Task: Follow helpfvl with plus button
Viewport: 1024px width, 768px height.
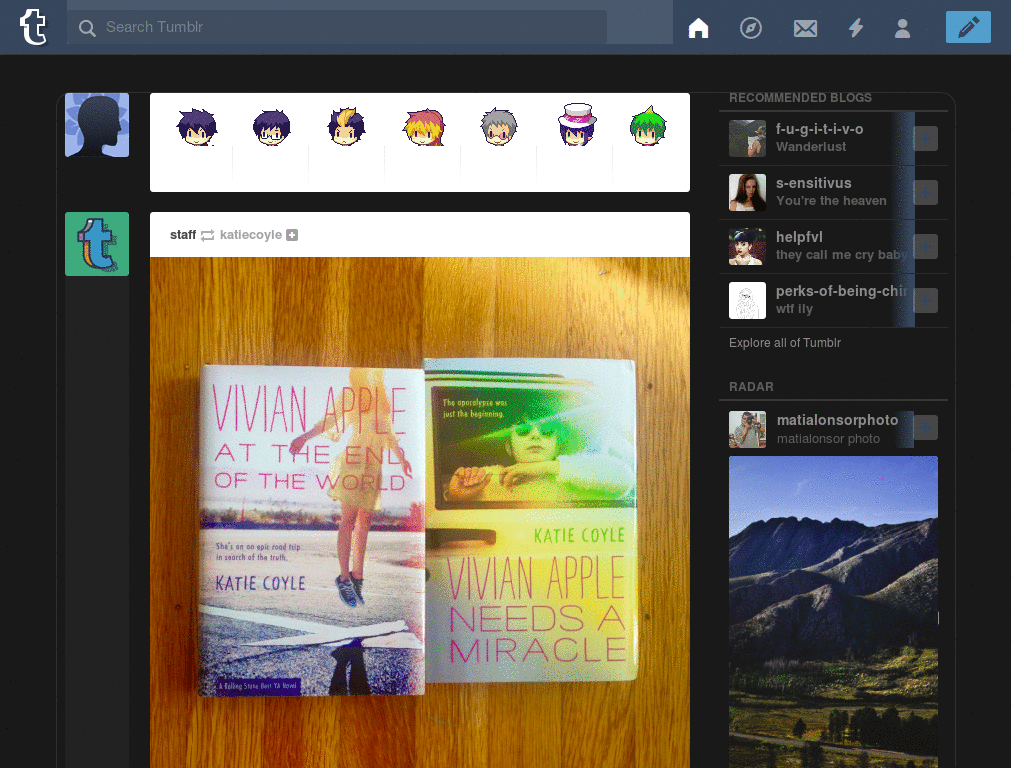Action: (925, 246)
